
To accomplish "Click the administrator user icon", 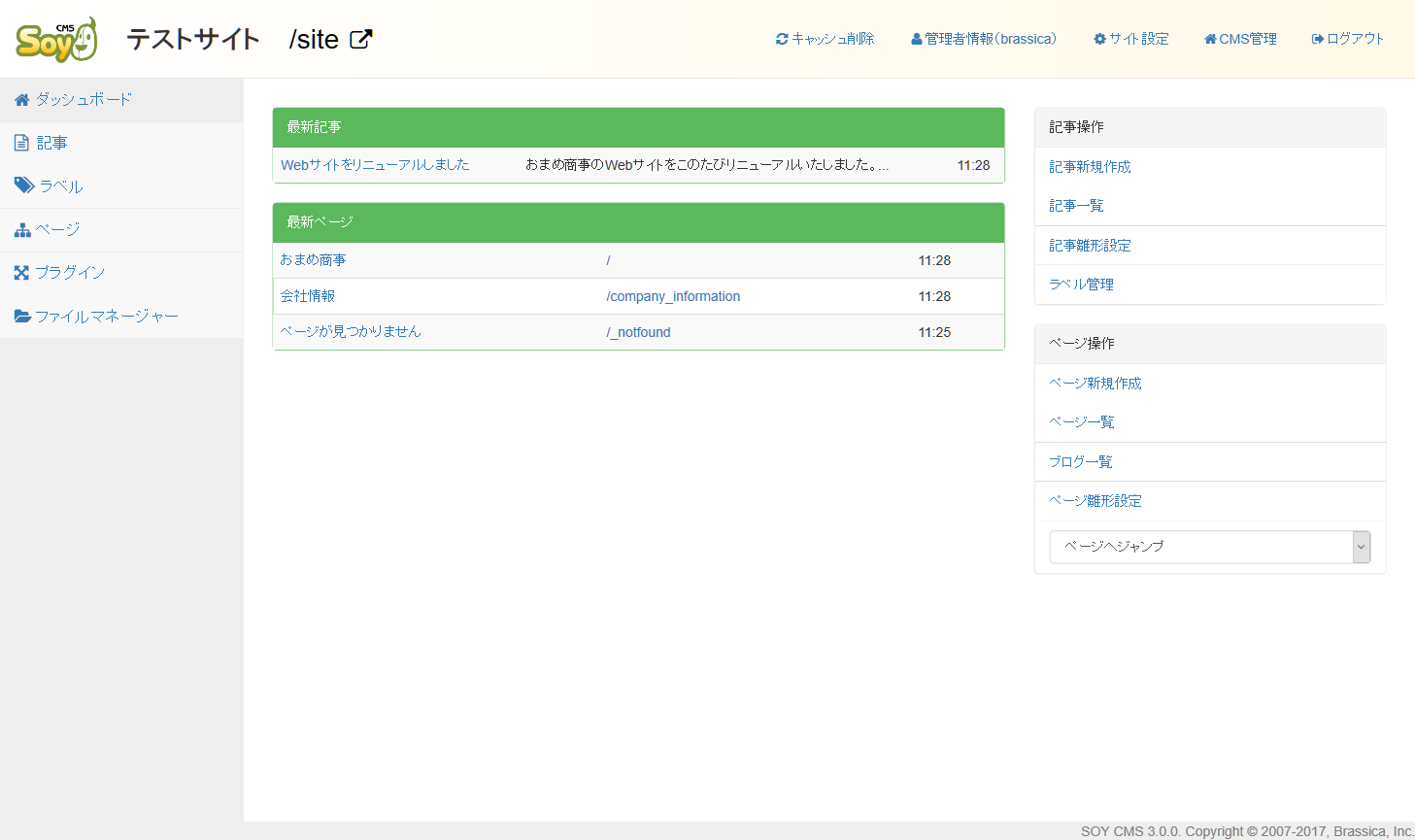I will coord(917,39).
